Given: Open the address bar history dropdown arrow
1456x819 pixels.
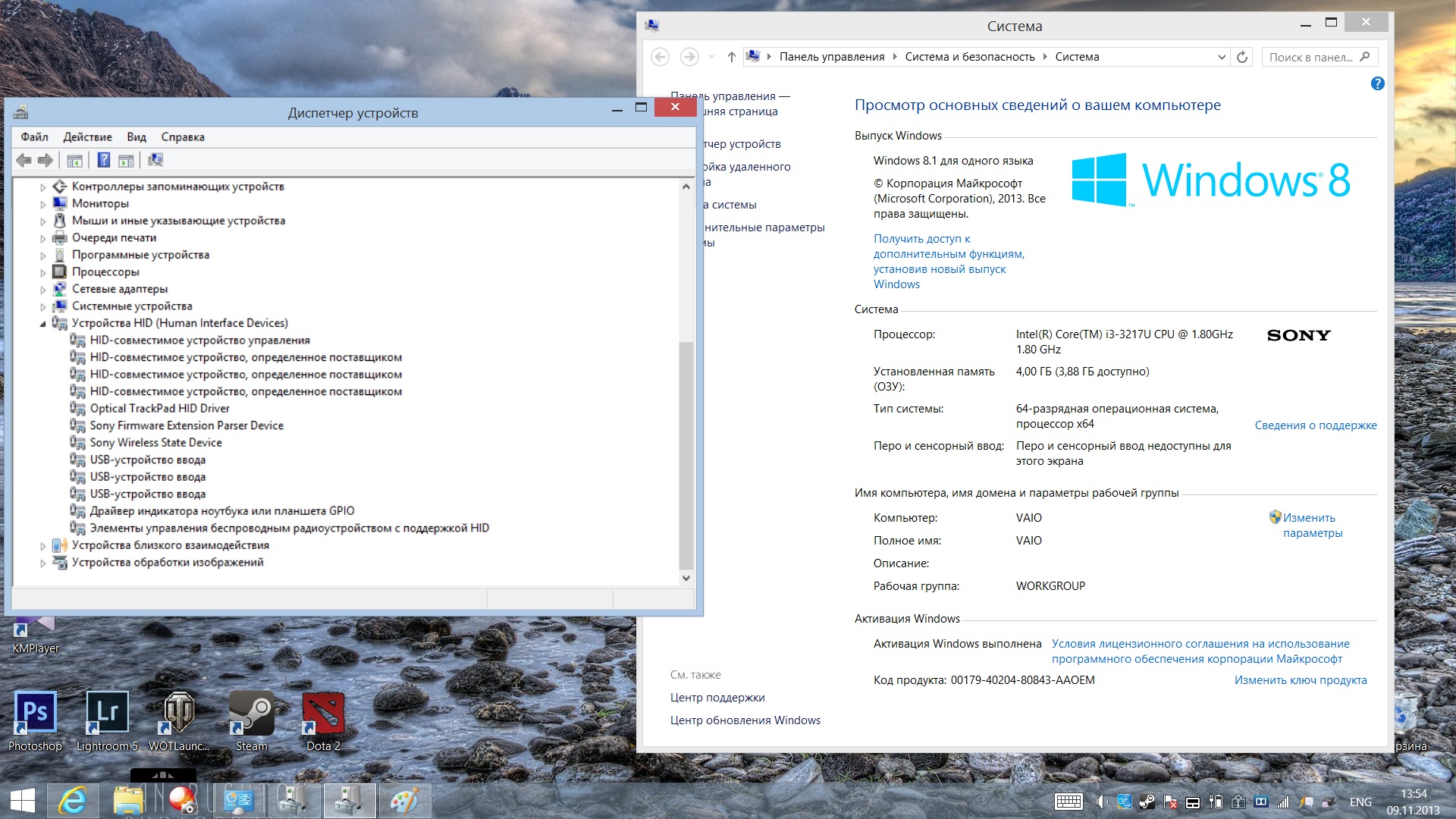Looking at the screenshot, I should coord(1221,57).
